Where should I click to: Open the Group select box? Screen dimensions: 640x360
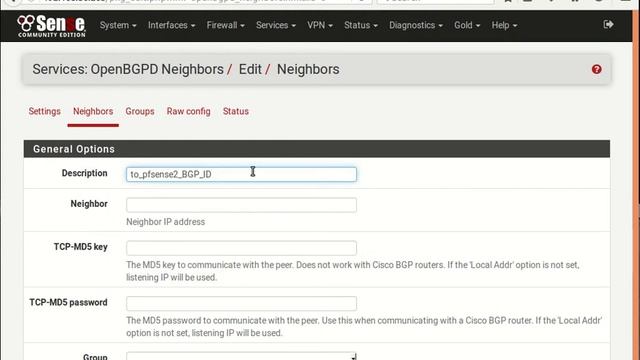click(241, 356)
